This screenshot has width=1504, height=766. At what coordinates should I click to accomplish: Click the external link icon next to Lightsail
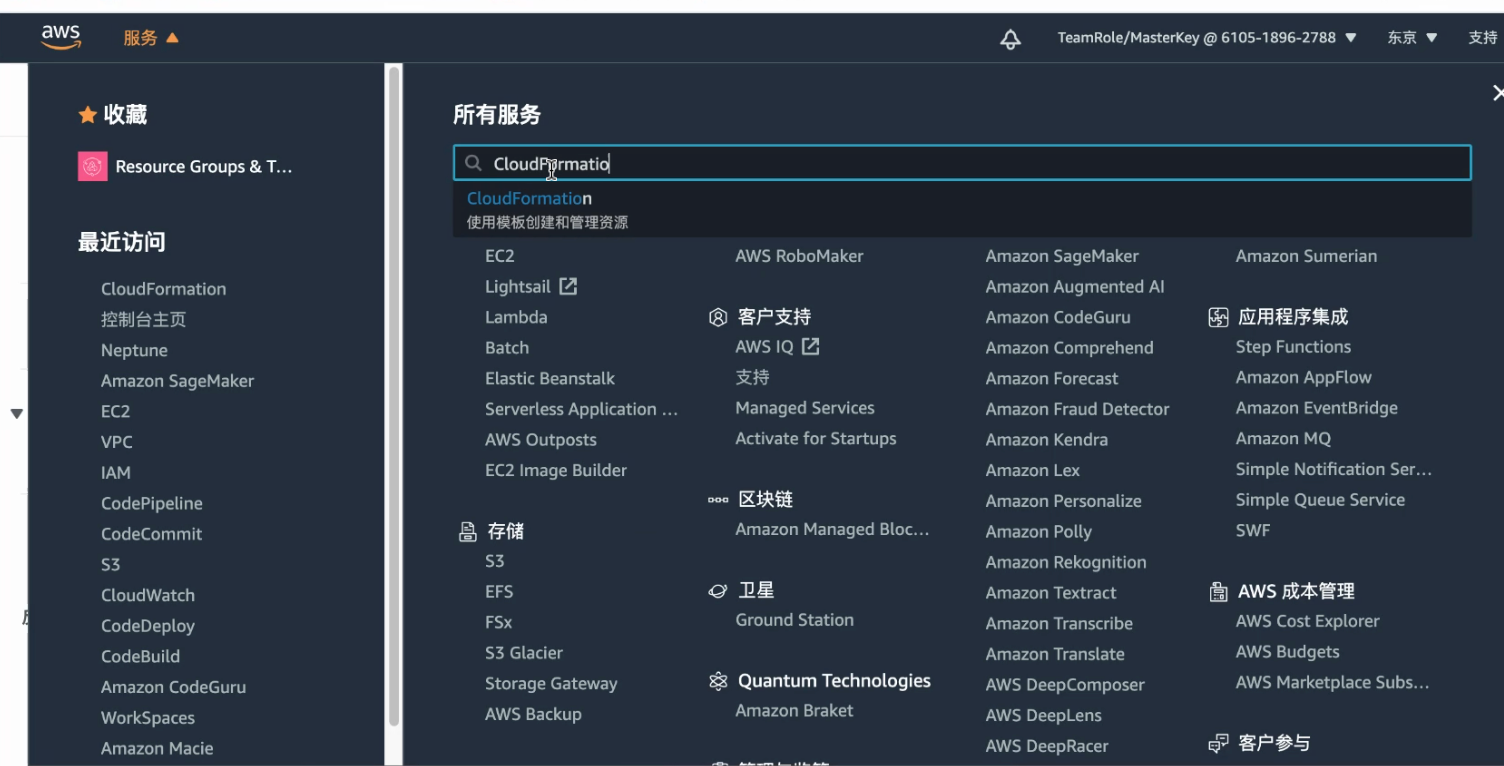568,286
